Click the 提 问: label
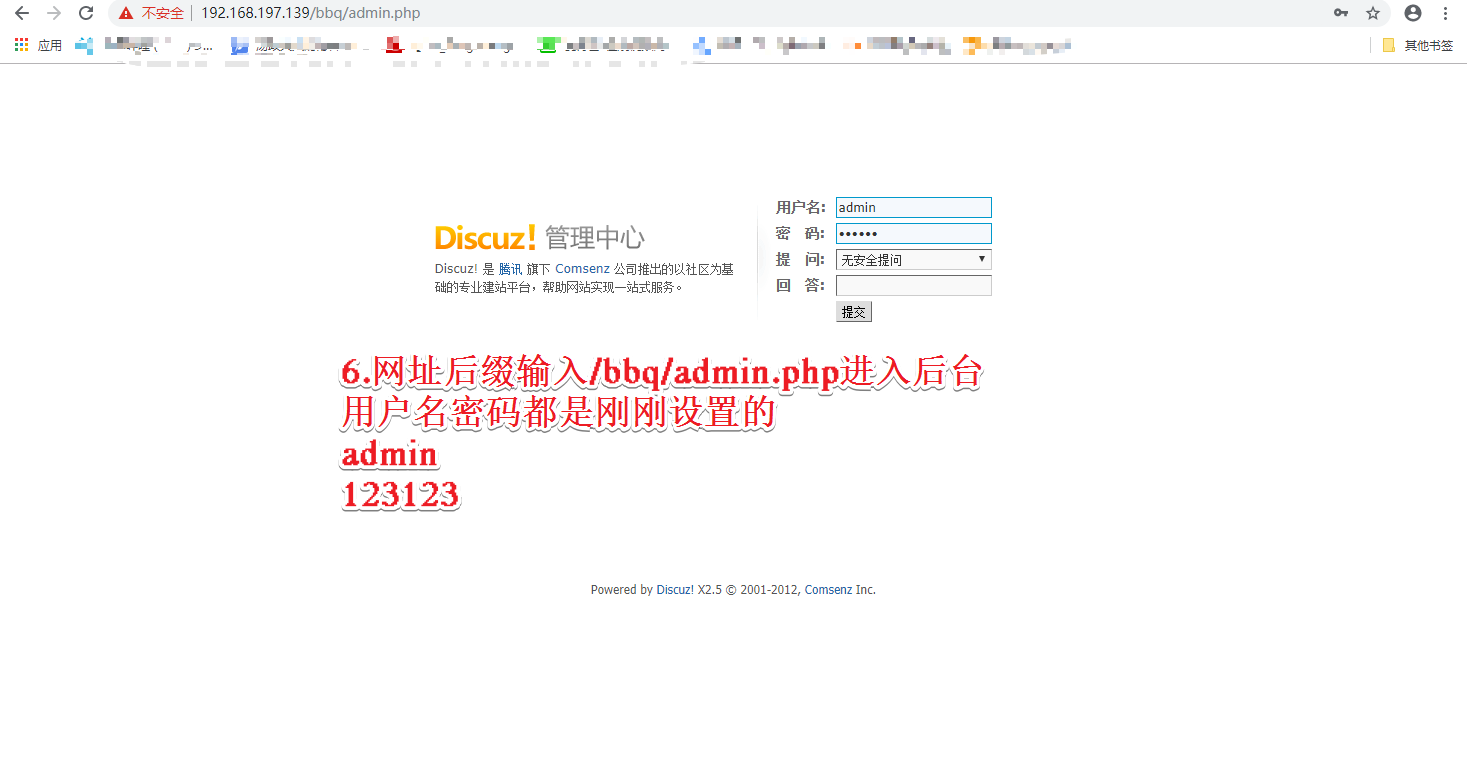The image size is (1467, 760). 801,260
